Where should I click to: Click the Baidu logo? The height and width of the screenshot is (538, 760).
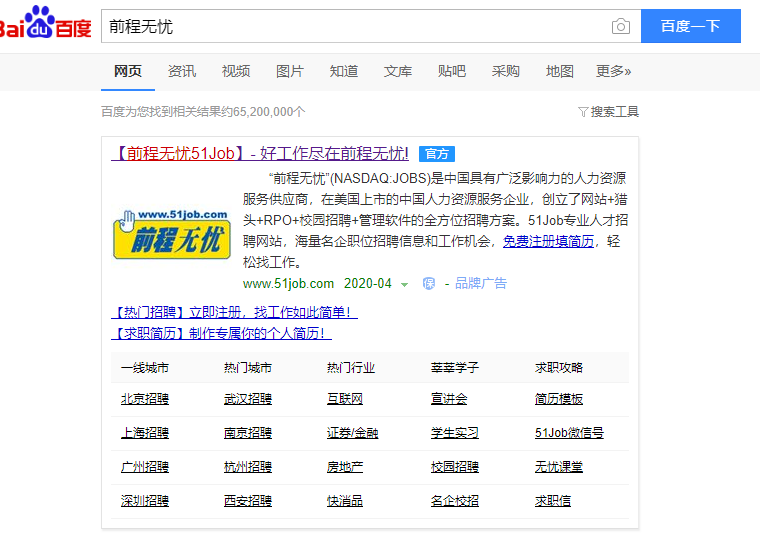pos(45,25)
